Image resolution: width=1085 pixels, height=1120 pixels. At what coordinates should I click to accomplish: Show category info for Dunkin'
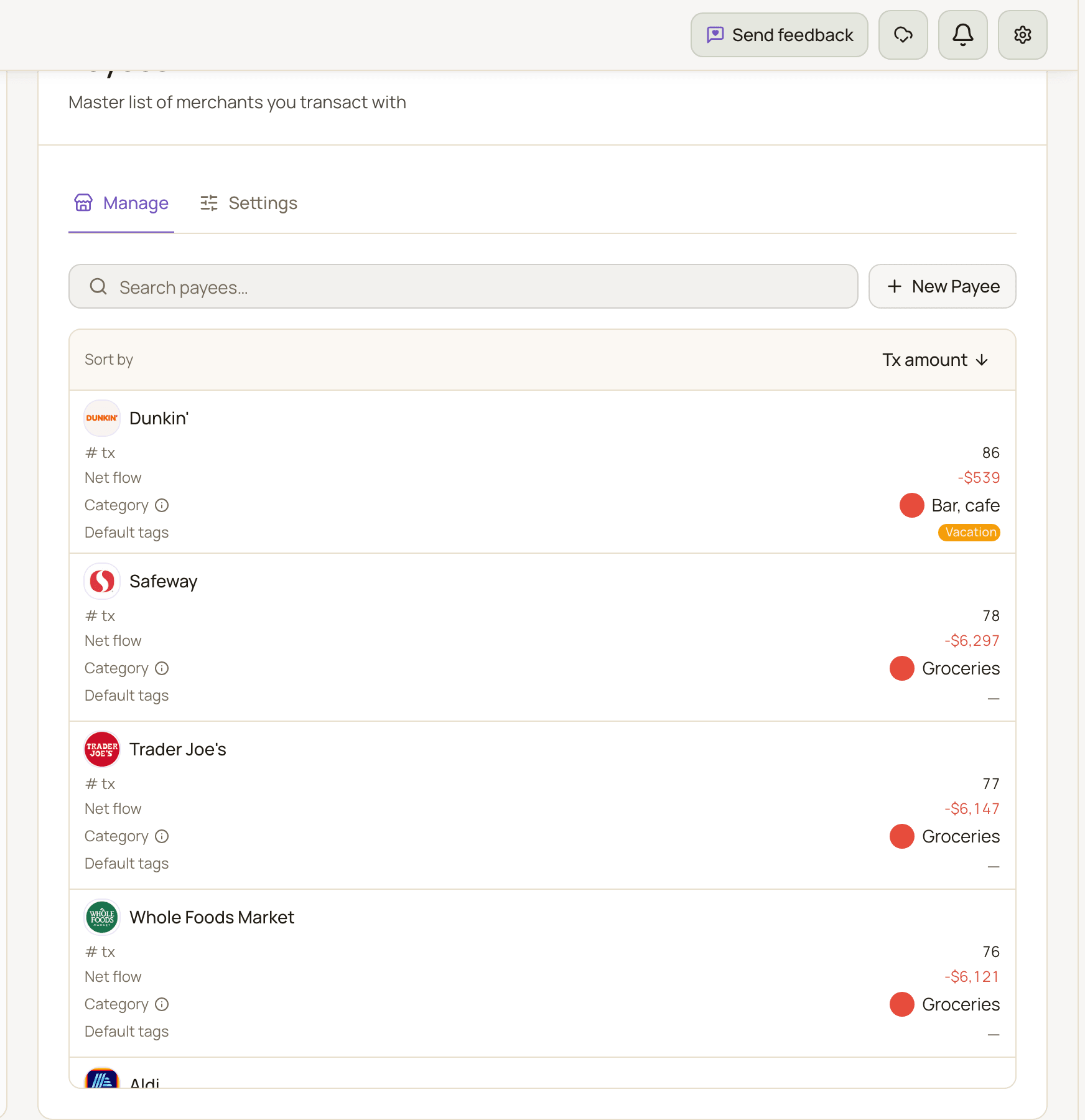click(162, 505)
